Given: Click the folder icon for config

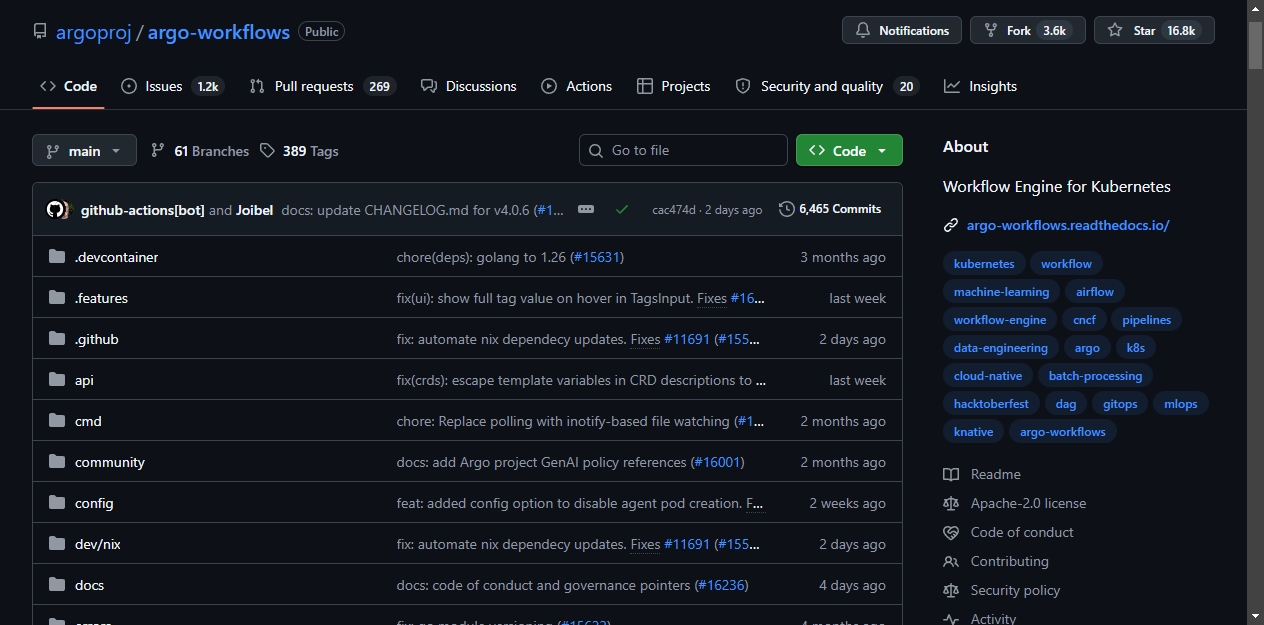Looking at the screenshot, I should coord(57,503).
